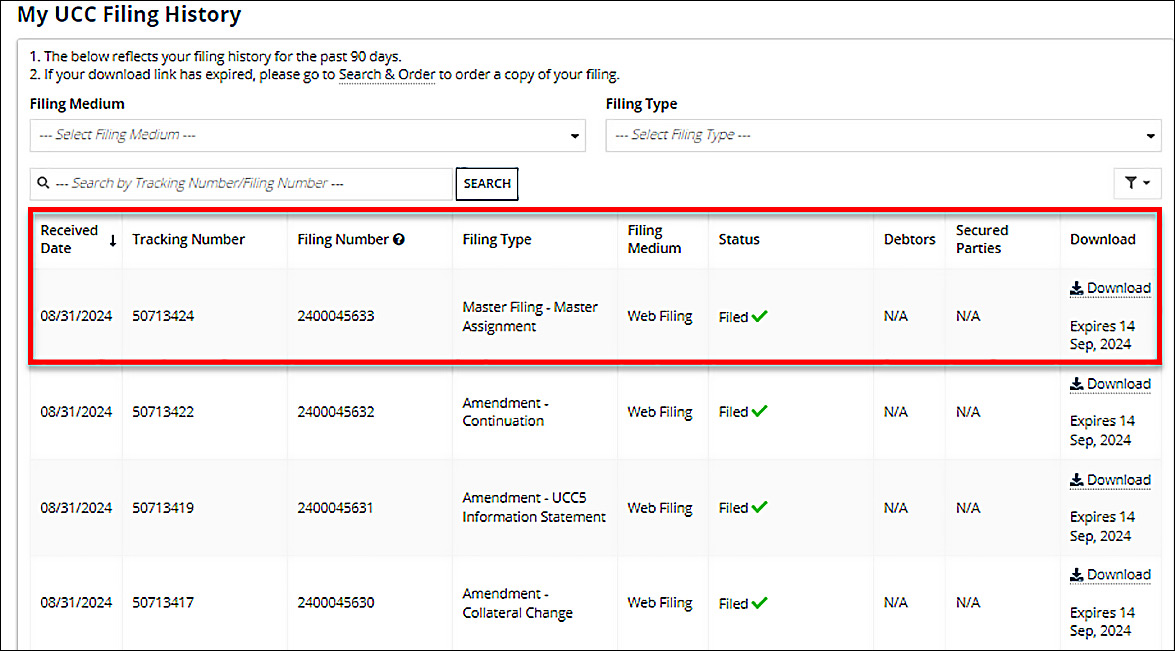This screenshot has width=1175, height=651.
Task: Click the Received Date sort arrow
Action: 113,240
